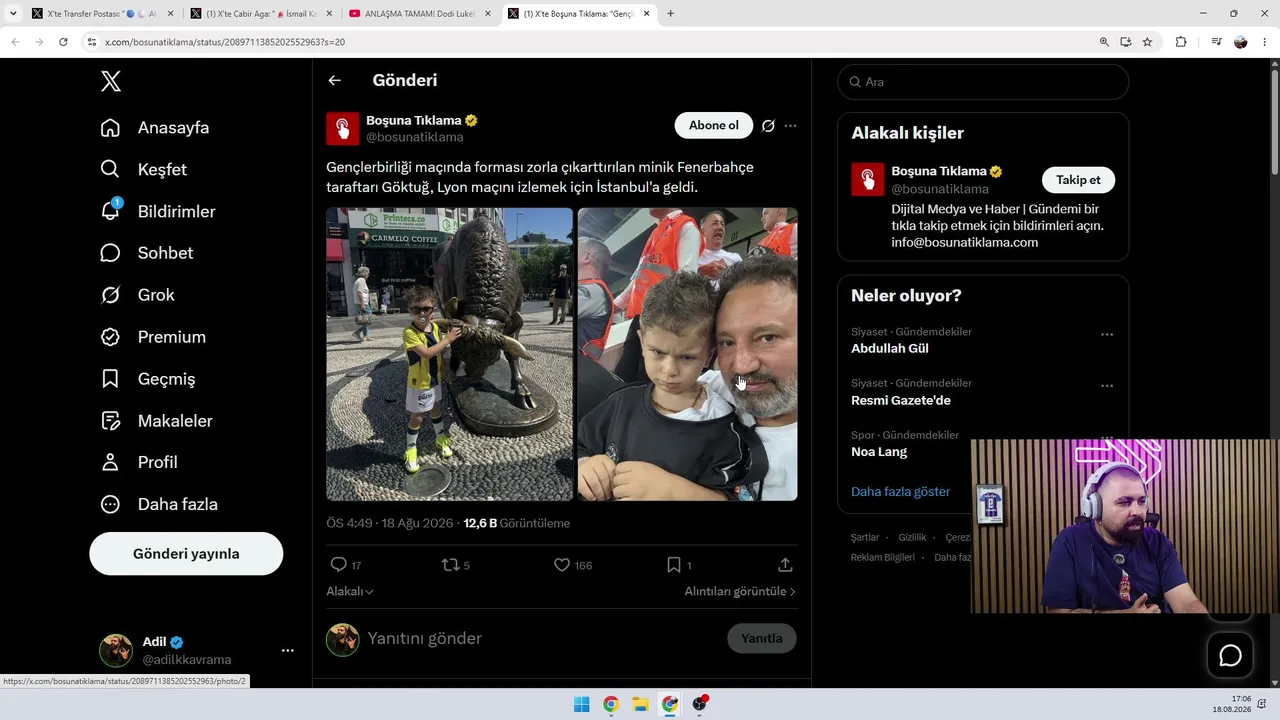Bookmark the post

tap(674, 565)
